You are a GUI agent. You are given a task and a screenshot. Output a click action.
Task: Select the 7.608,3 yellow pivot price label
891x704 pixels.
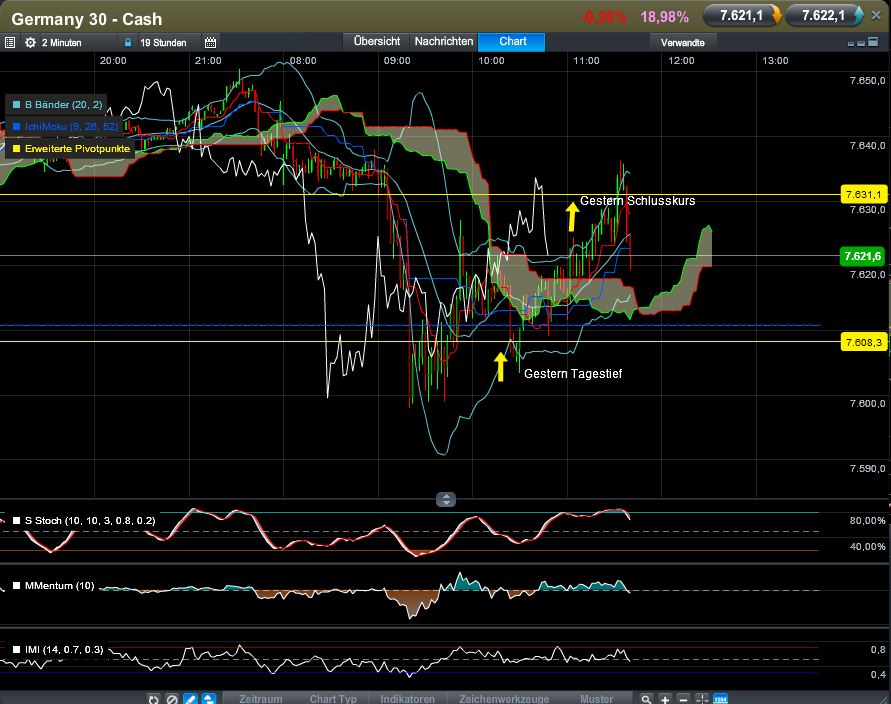(863, 342)
